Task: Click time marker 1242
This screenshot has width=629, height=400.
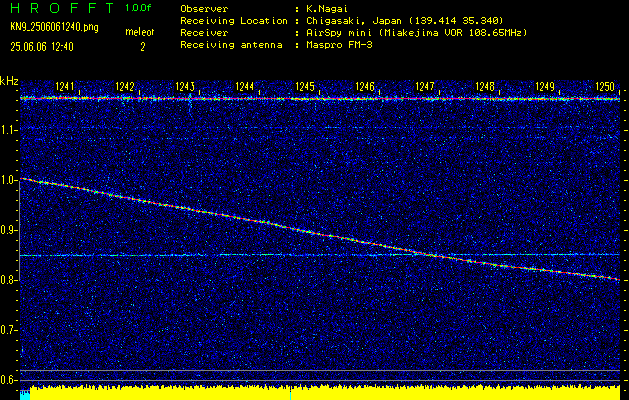Action: pos(125,86)
